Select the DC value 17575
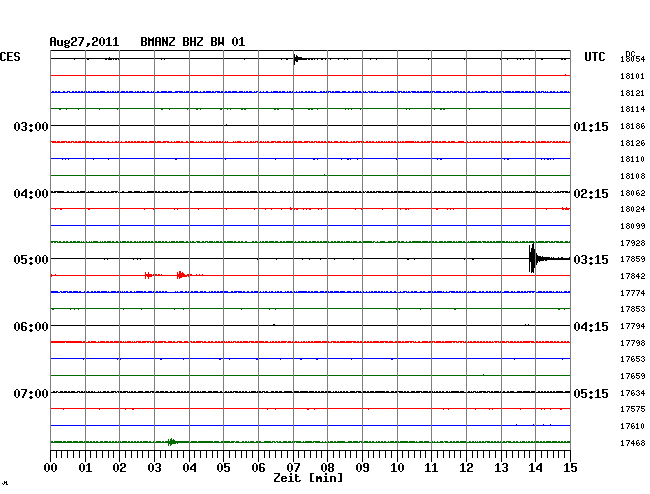 click(x=633, y=409)
